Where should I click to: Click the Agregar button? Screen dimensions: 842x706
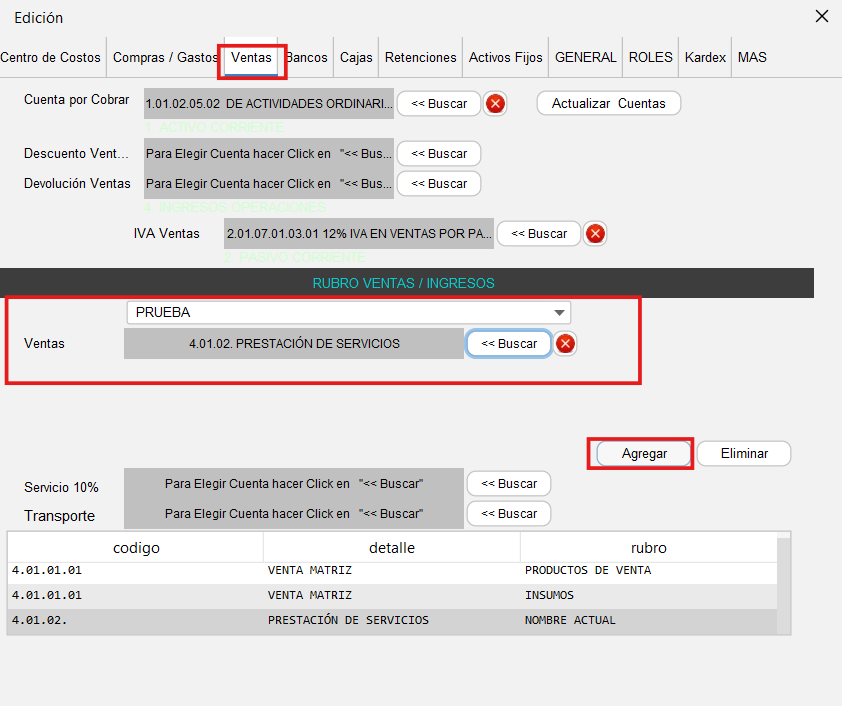pyautogui.click(x=644, y=454)
